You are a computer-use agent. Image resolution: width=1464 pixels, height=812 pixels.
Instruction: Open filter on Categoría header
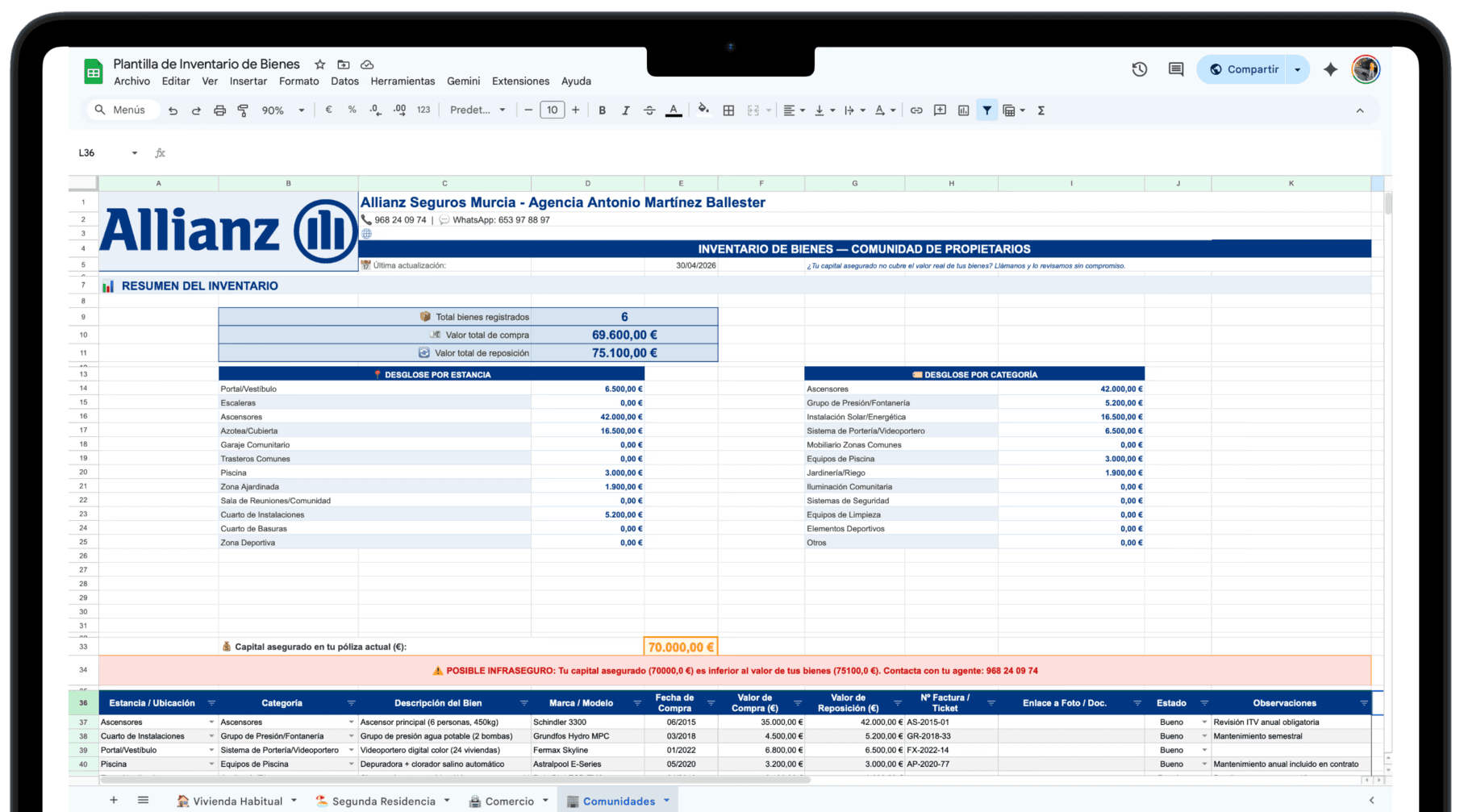[x=351, y=703]
